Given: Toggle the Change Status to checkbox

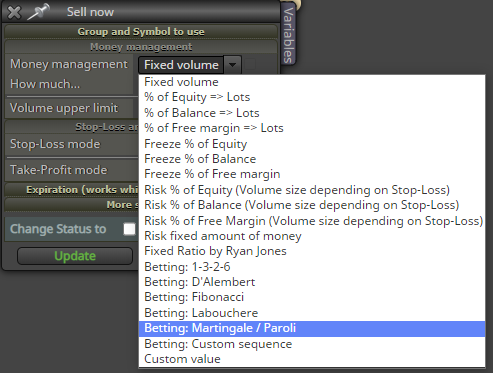Looking at the screenshot, I should (x=129, y=229).
